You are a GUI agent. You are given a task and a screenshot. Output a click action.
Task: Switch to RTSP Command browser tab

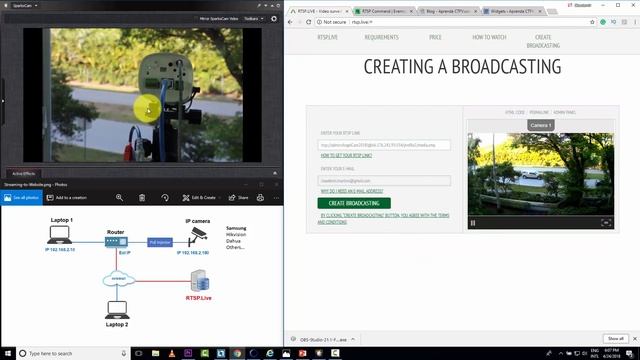coord(383,11)
